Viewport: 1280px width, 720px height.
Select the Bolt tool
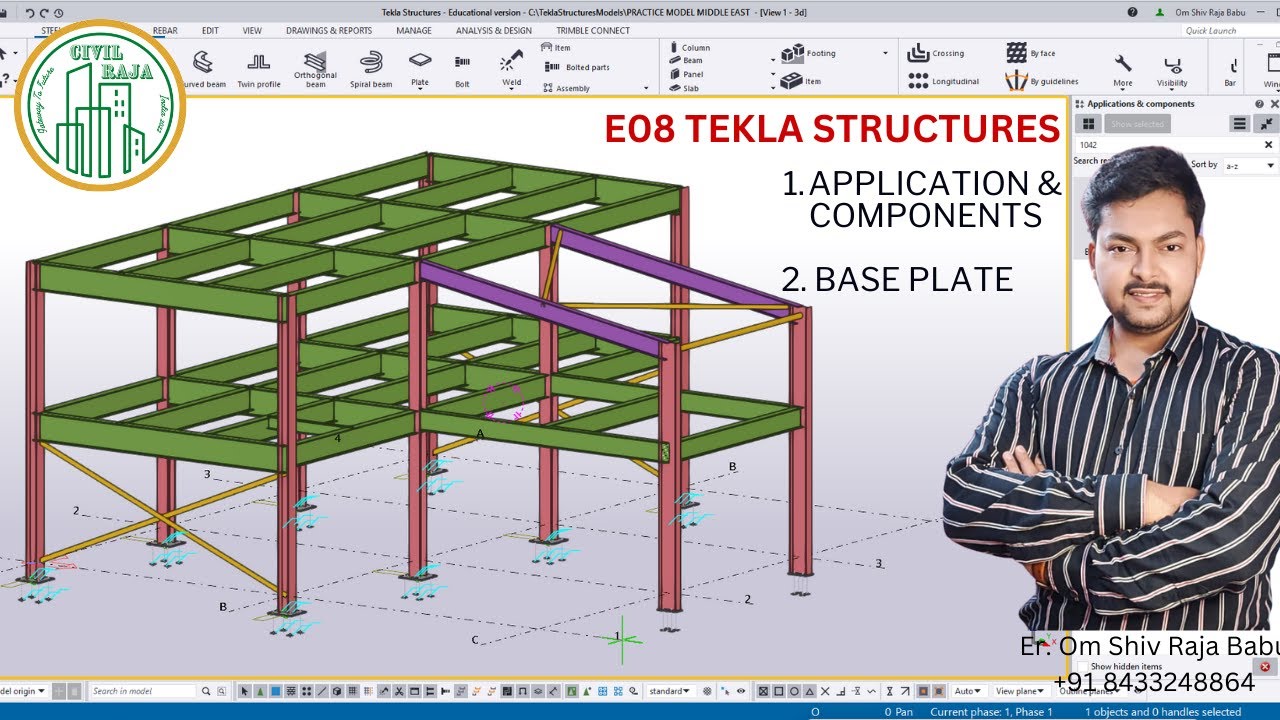[462, 70]
